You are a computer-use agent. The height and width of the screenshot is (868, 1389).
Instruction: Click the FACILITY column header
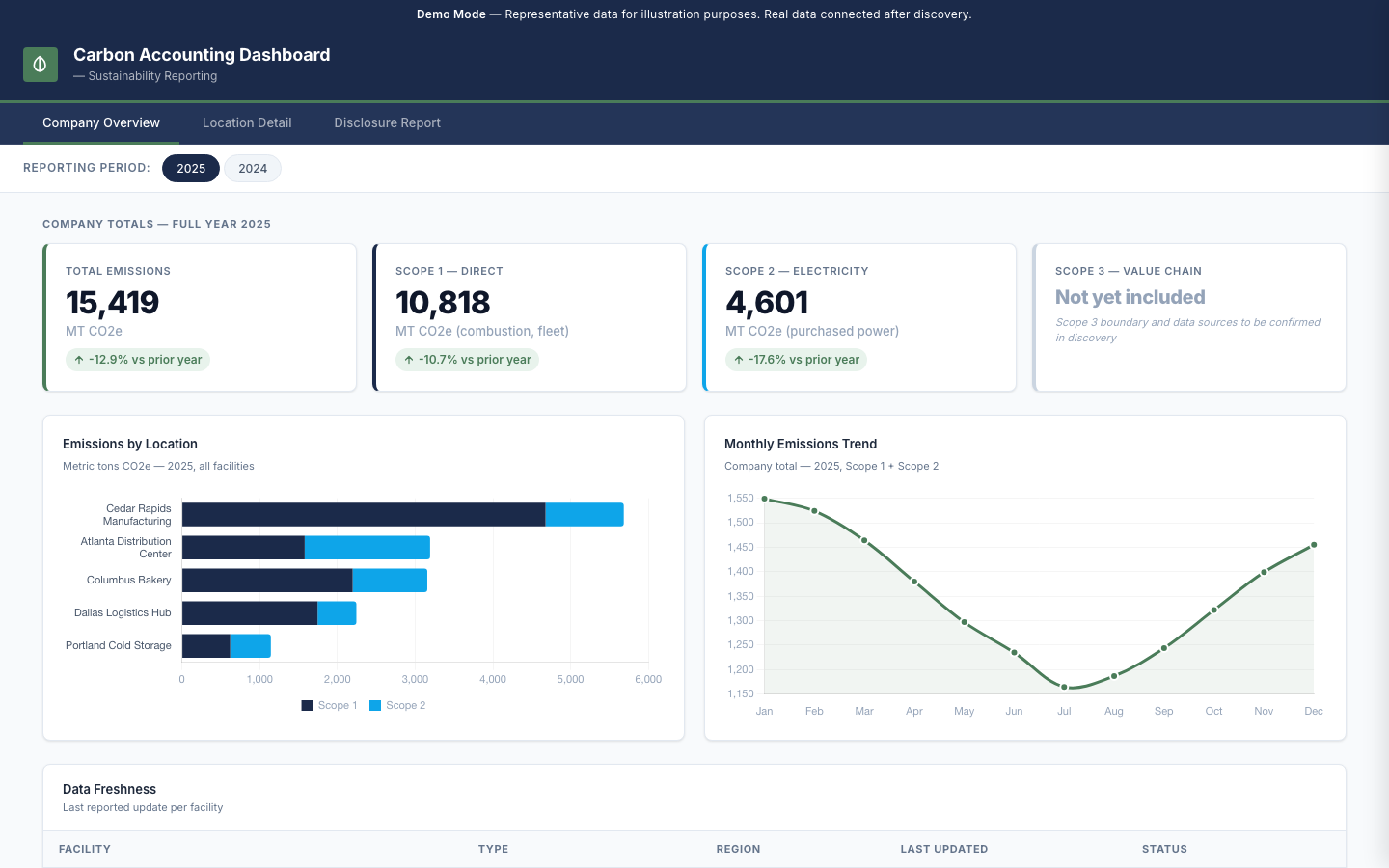pos(85,849)
